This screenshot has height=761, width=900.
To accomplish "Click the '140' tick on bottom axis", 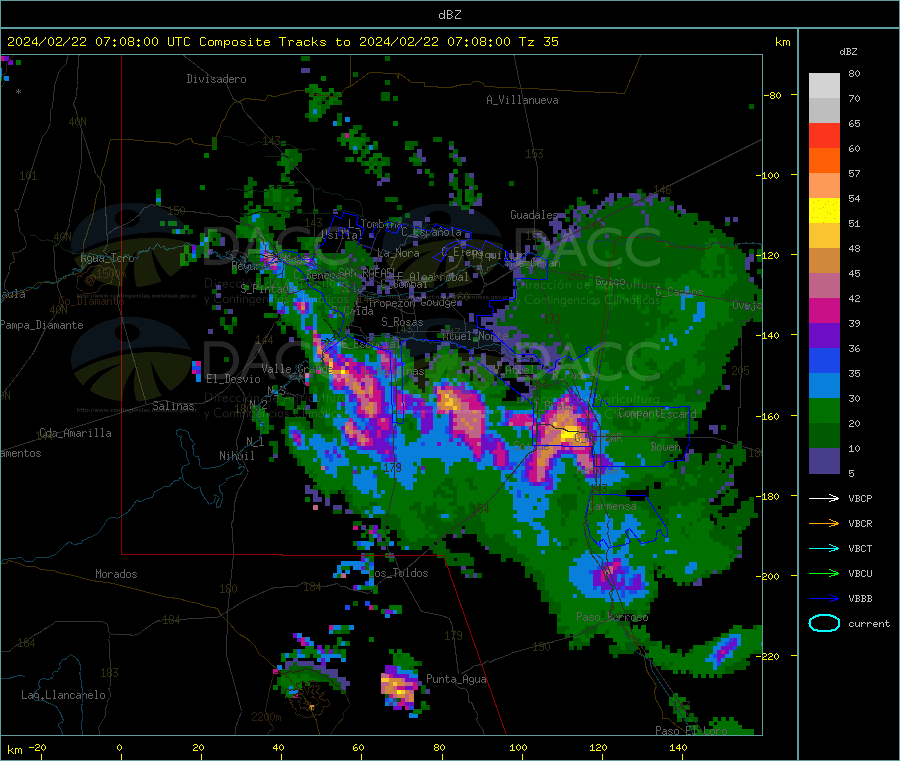I will 678,747.
